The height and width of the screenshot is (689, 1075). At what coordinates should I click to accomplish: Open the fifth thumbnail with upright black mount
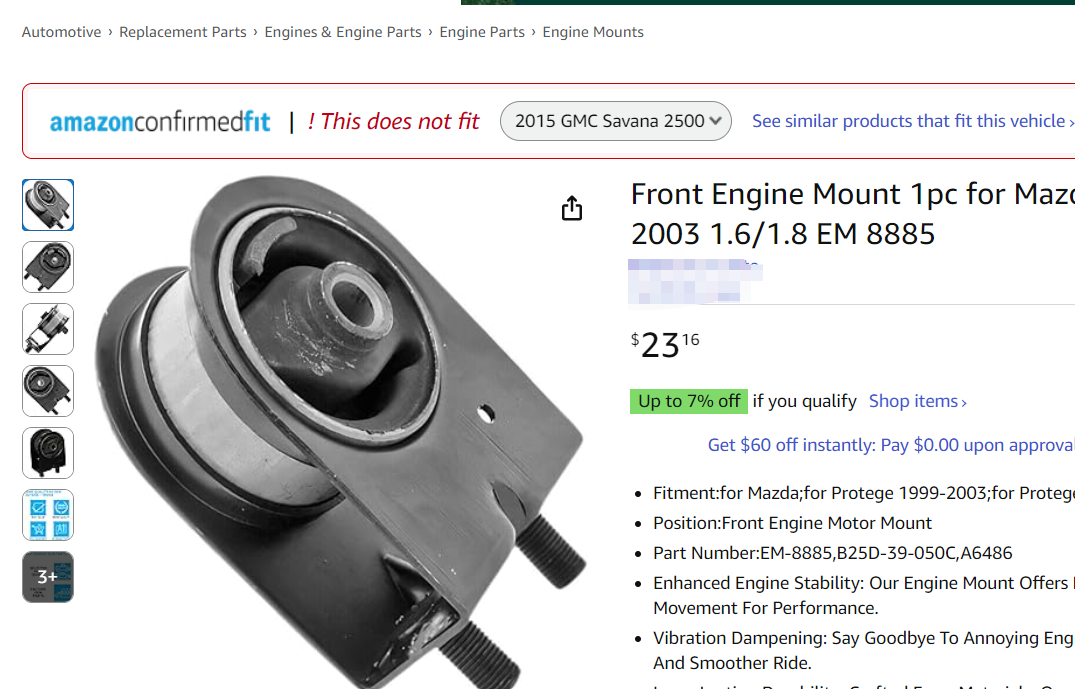[x=48, y=453]
